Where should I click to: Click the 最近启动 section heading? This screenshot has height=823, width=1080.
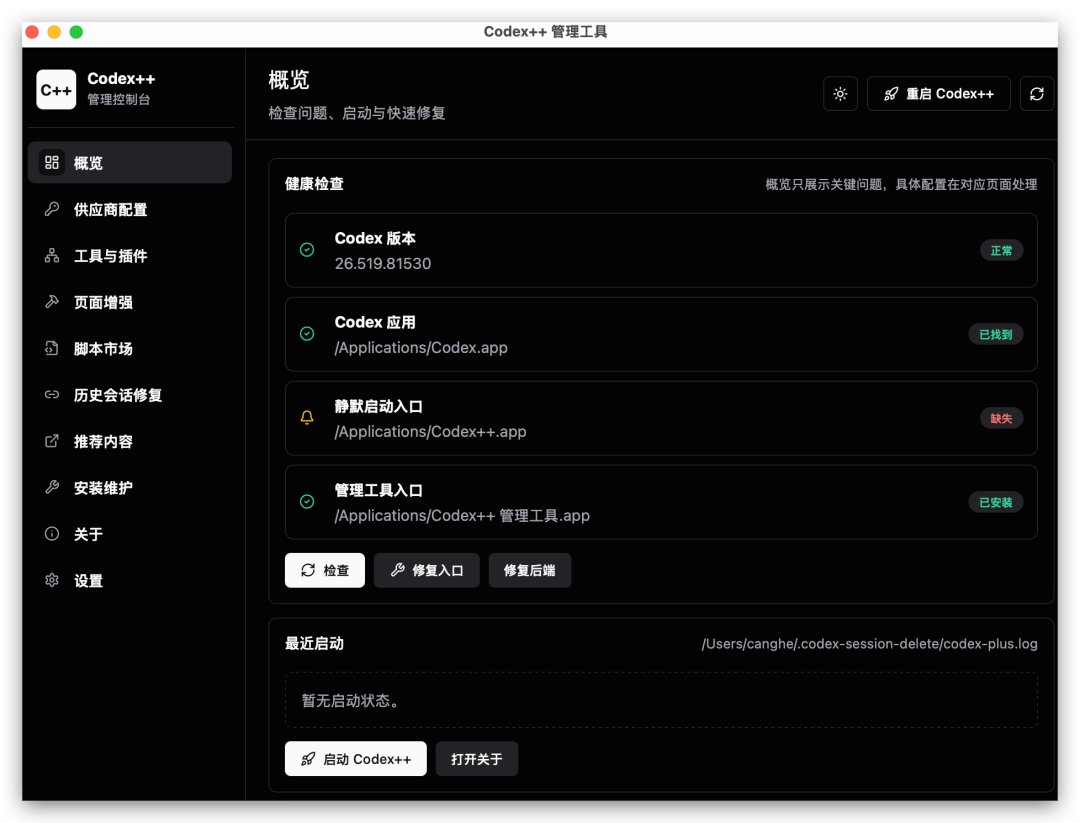point(314,643)
